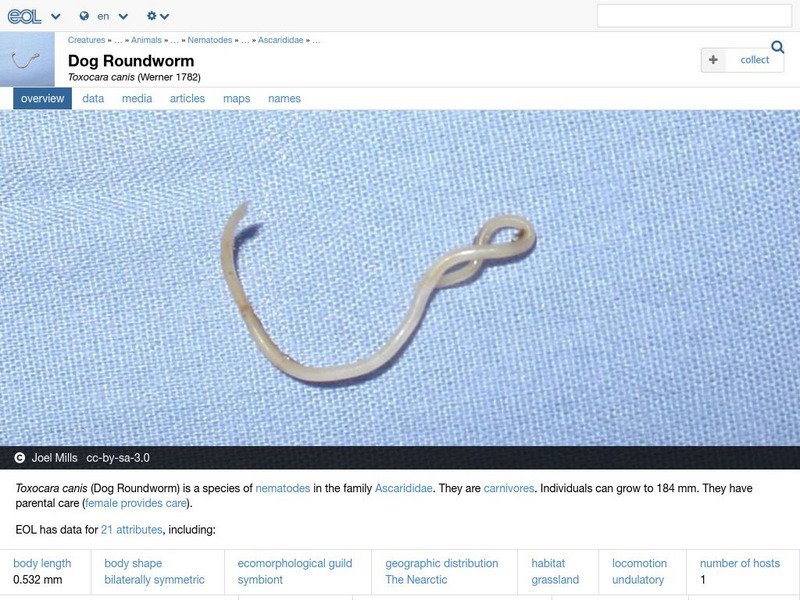Open the maps tab

(x=238, y=98)
